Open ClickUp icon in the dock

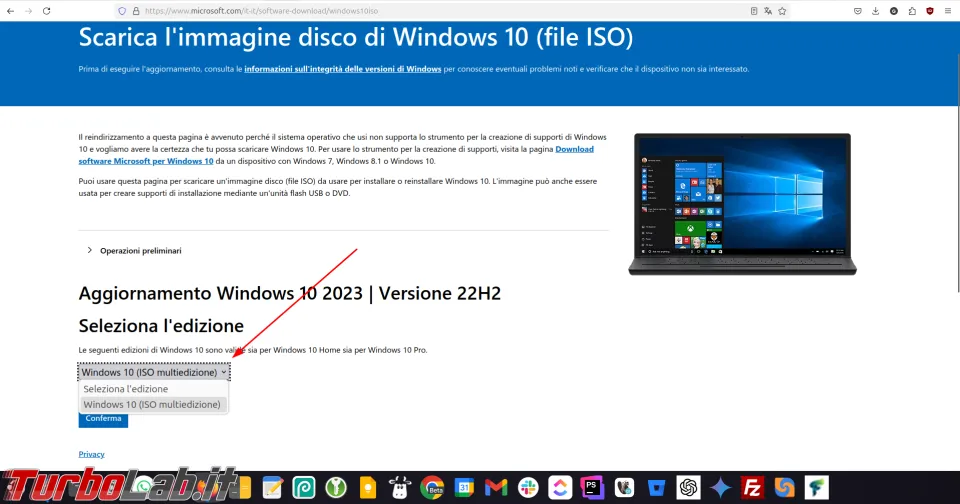[x=560, y=487]
